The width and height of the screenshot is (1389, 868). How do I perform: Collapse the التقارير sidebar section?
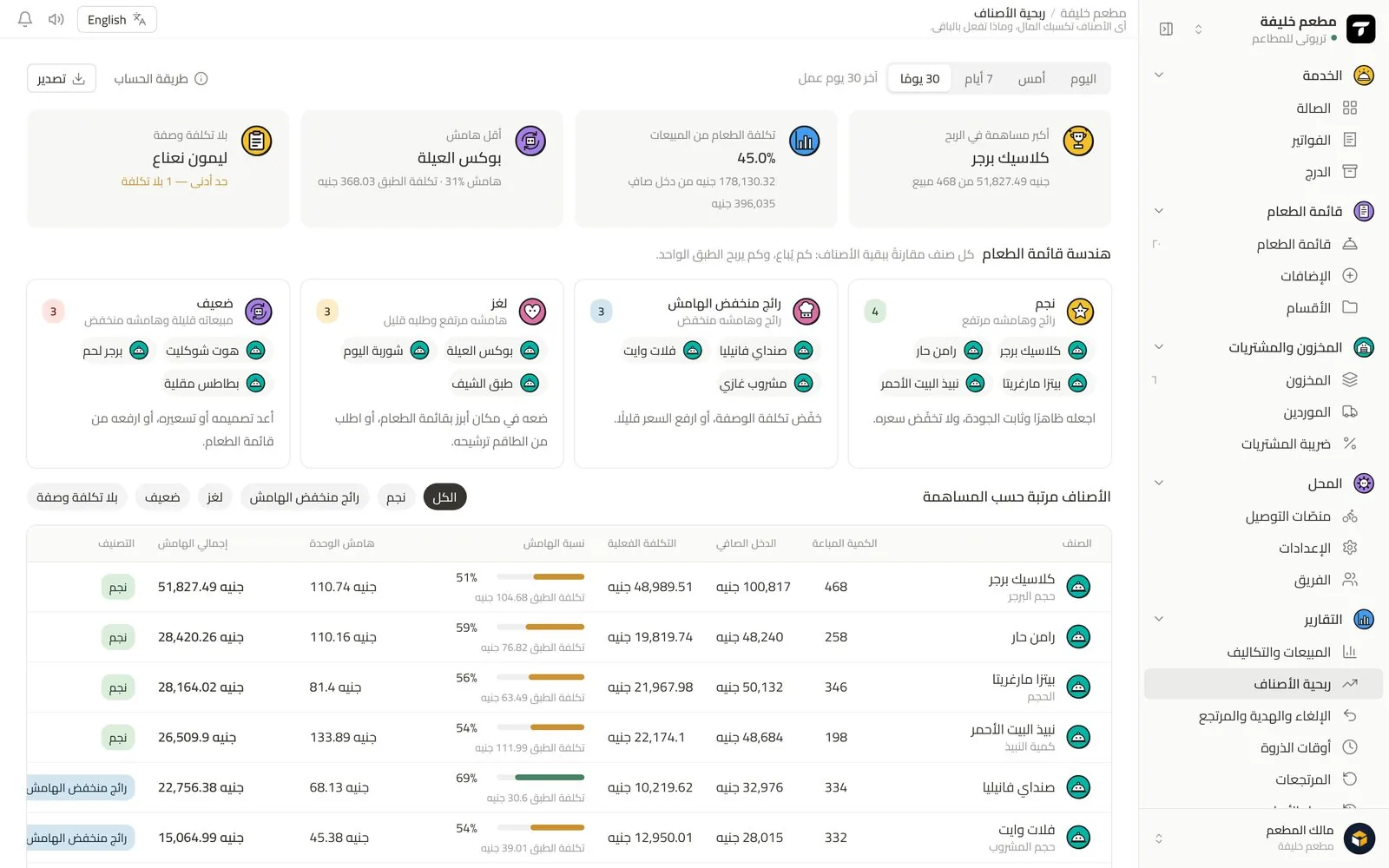click(x=1158, y=619)
